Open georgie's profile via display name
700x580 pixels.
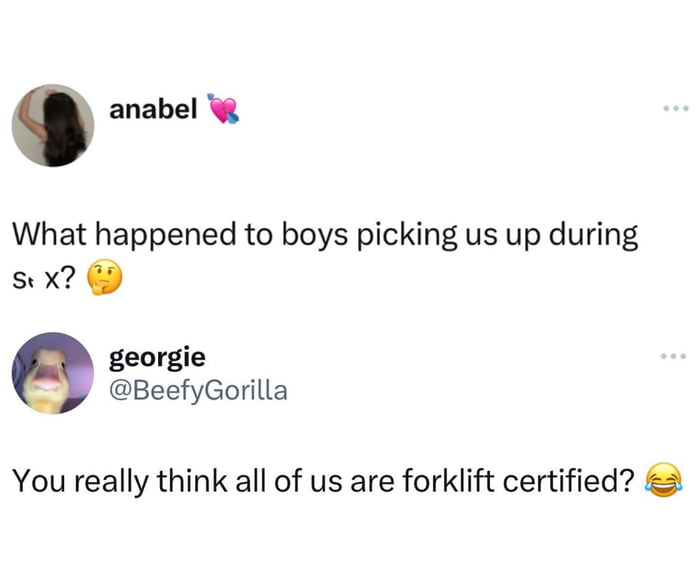point(157,358)
